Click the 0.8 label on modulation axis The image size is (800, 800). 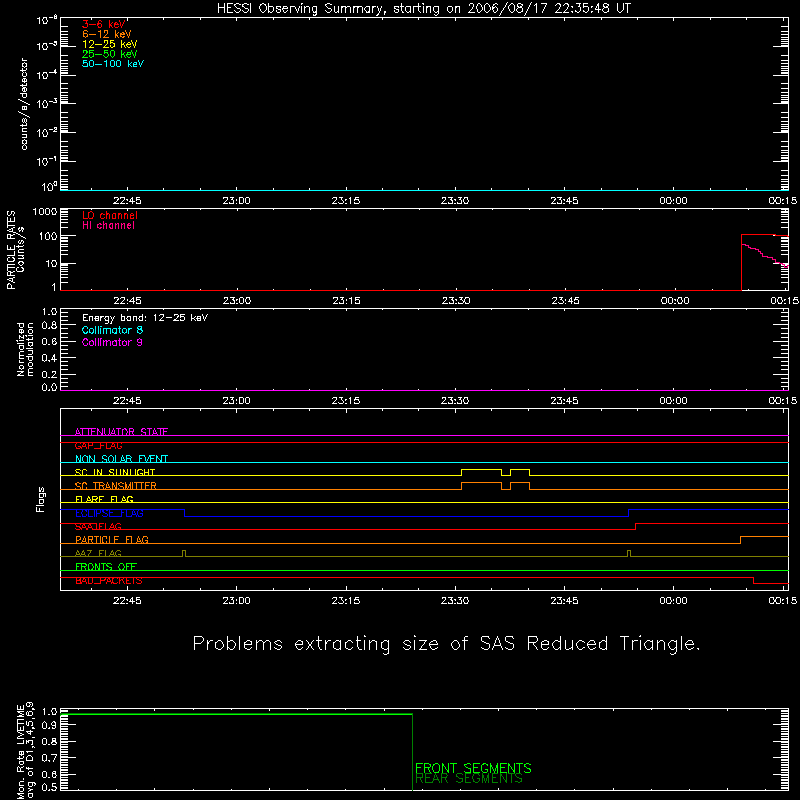point(49,326)
